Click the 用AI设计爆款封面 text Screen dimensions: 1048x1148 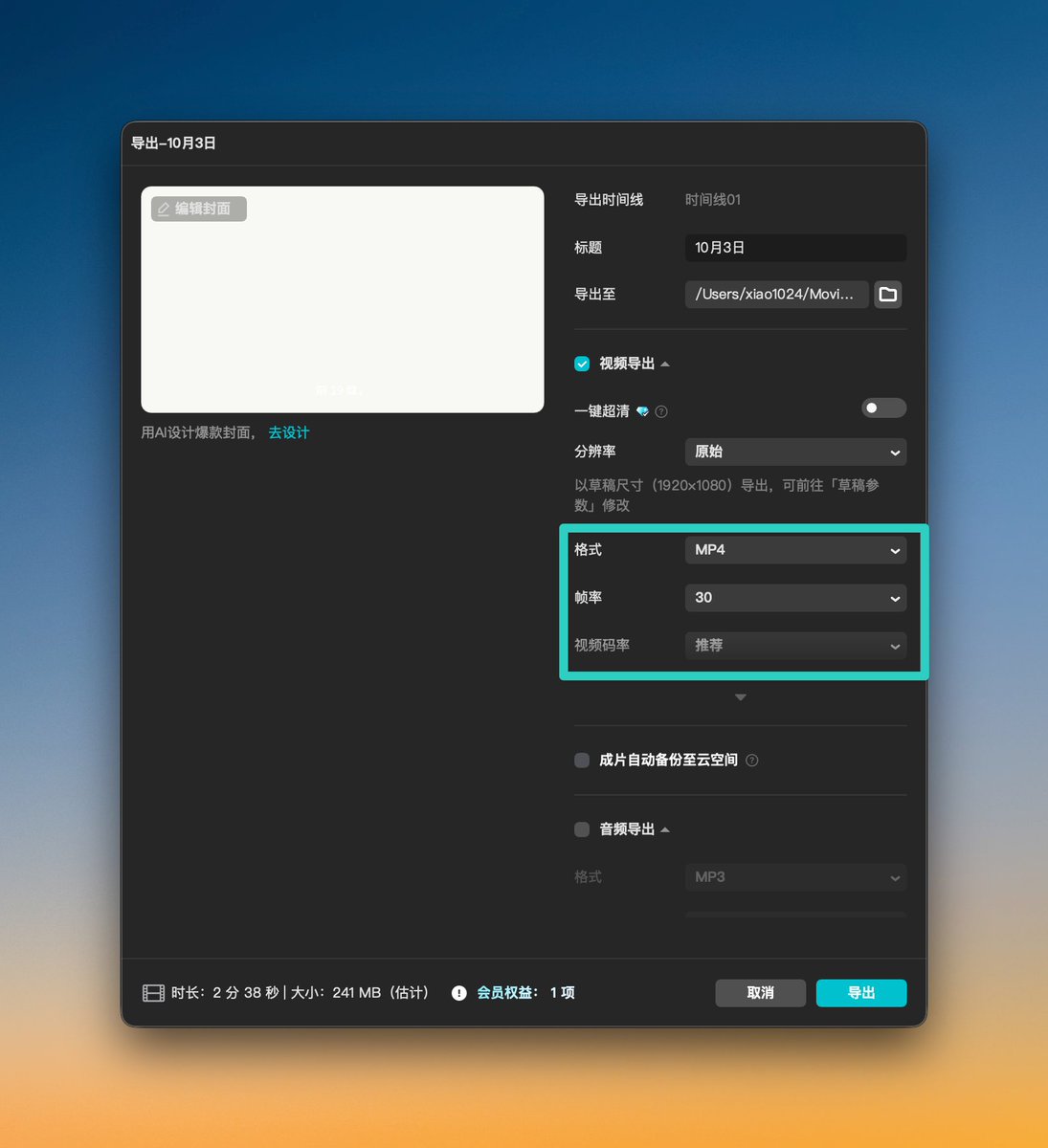point(198,432)
